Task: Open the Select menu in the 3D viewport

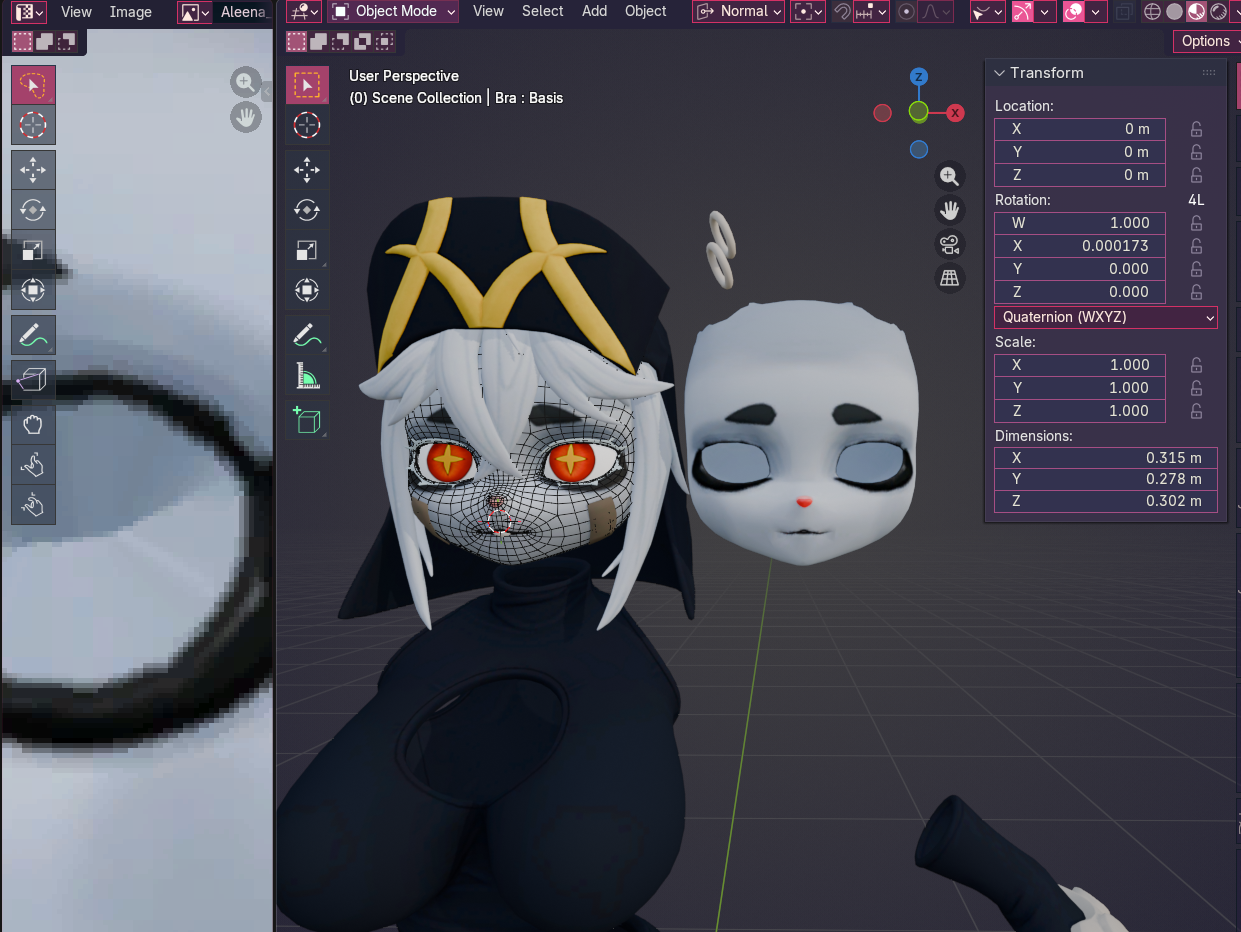Action: pyautogui.click(x=543, y=11)
